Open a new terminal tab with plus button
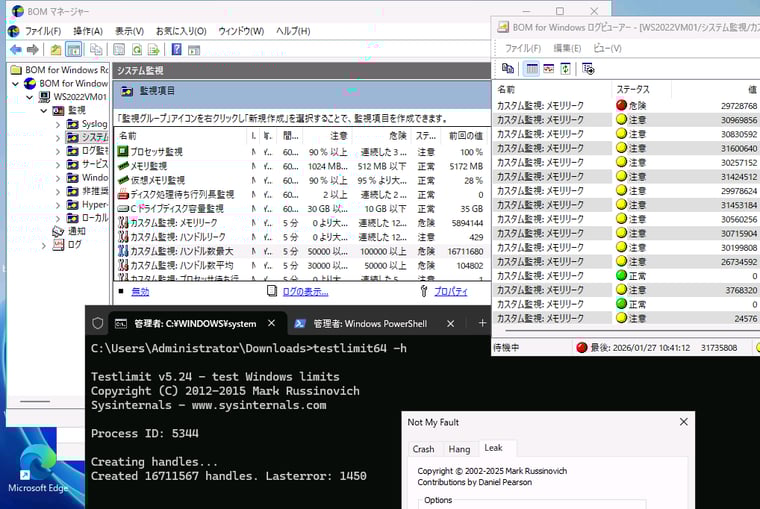760x509 pixels. (482, 323)
